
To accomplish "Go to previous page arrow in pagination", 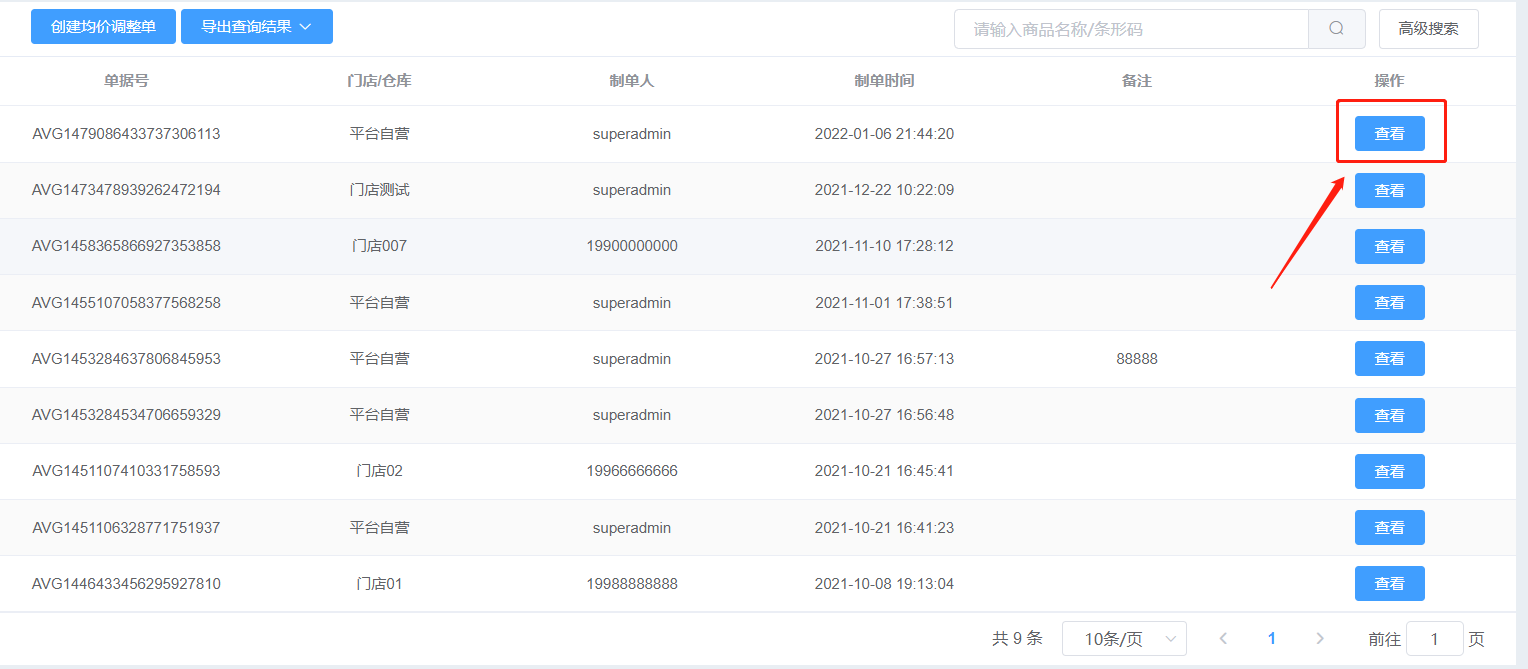I will (x=1223, y=638).
